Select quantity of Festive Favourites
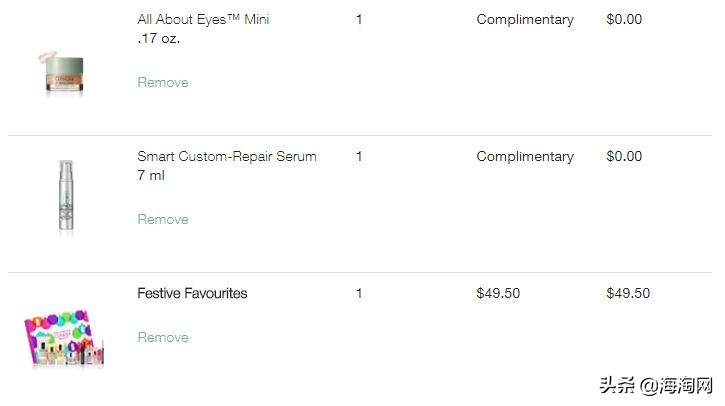This screenshot has width=725, height=406. [x=359, y=293]
